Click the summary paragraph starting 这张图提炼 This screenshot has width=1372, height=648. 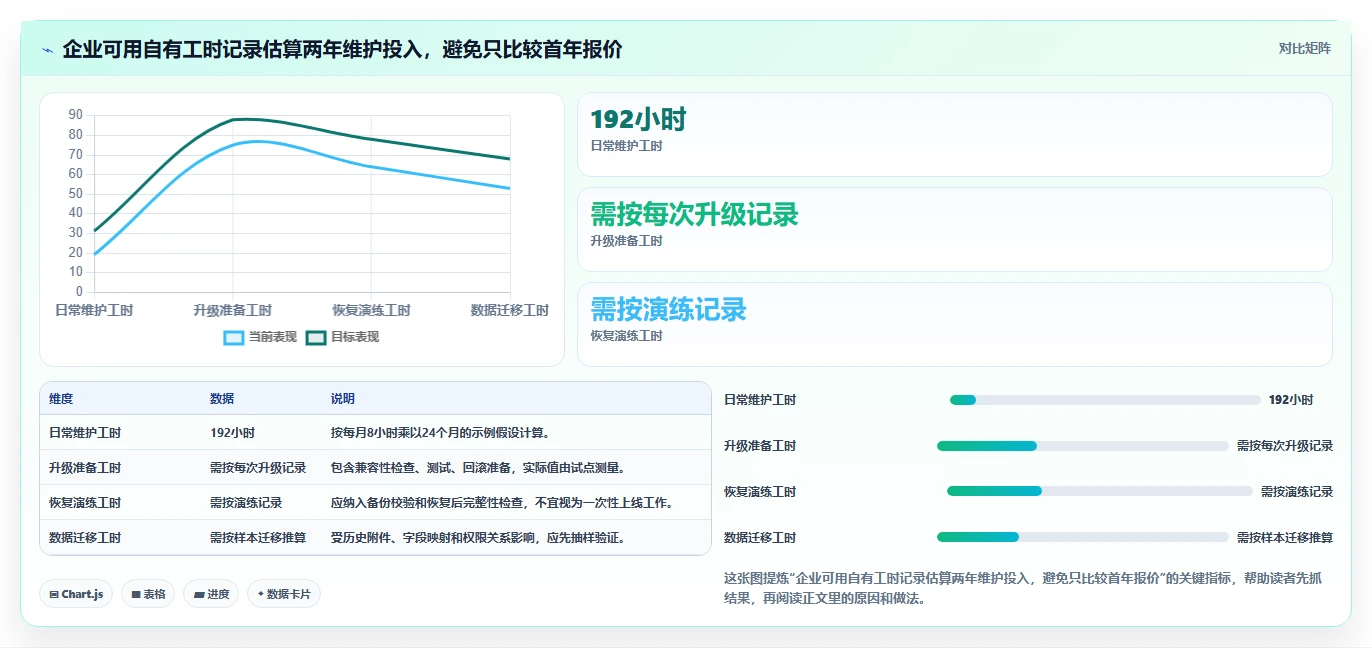coord(1023,589)
